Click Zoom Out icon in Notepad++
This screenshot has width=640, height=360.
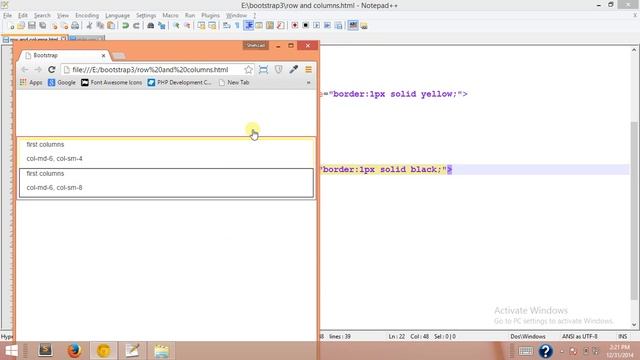(x=187, y=26)
